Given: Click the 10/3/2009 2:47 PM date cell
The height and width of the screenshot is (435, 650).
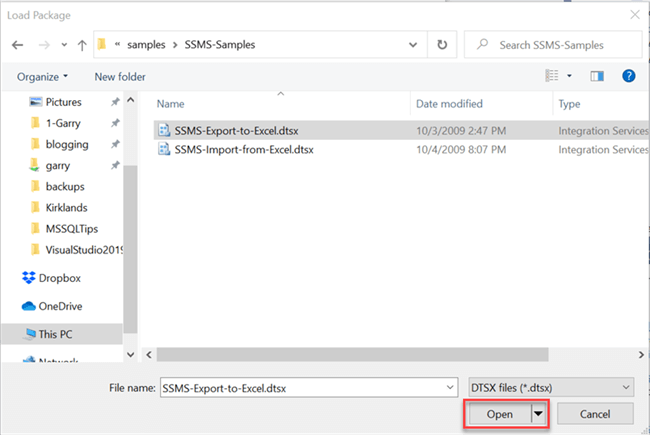Looking at the screenshot, I should [461, 131].
